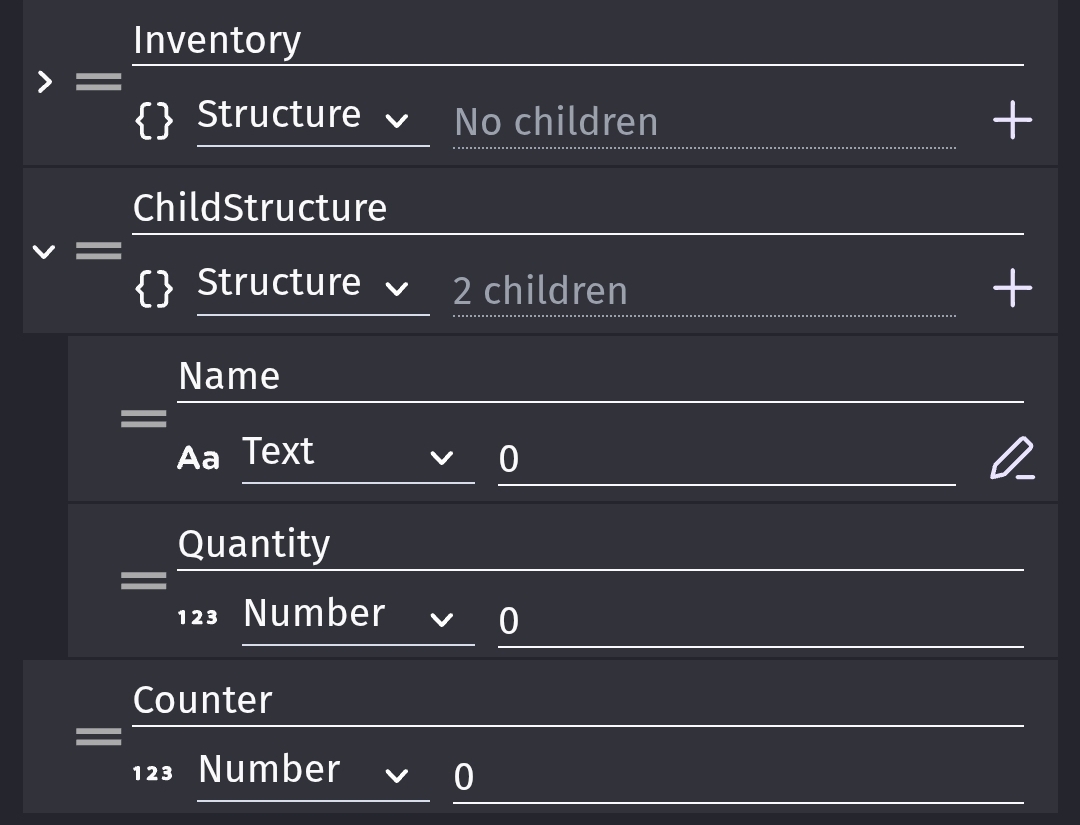Open the type dropdown for ChildStructure

click(x=312, y=286)
